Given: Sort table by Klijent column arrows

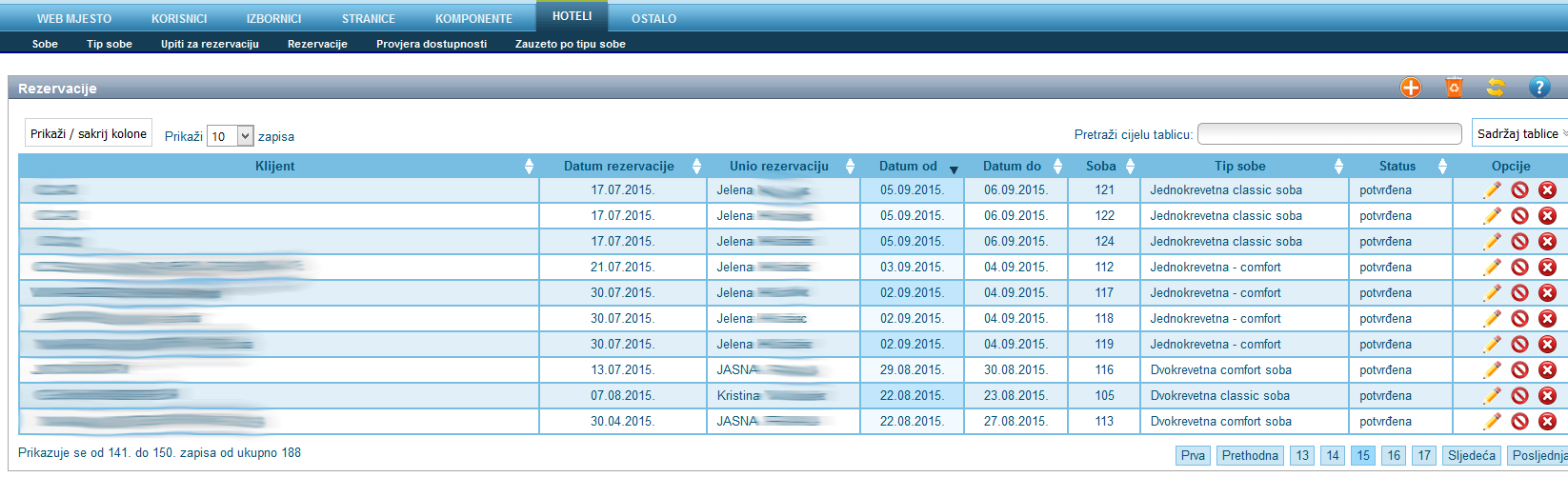Looking at the screenshot, I should coord(529,167).
